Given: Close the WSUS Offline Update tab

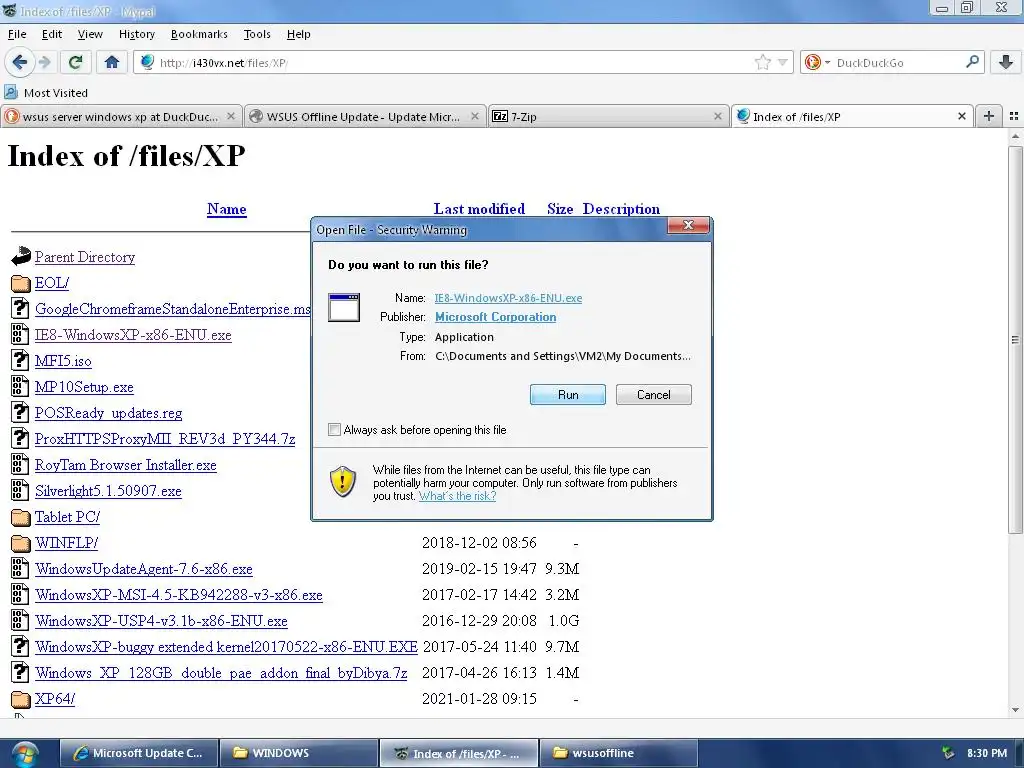Looking at the screenshot, I should pos(475,116).
